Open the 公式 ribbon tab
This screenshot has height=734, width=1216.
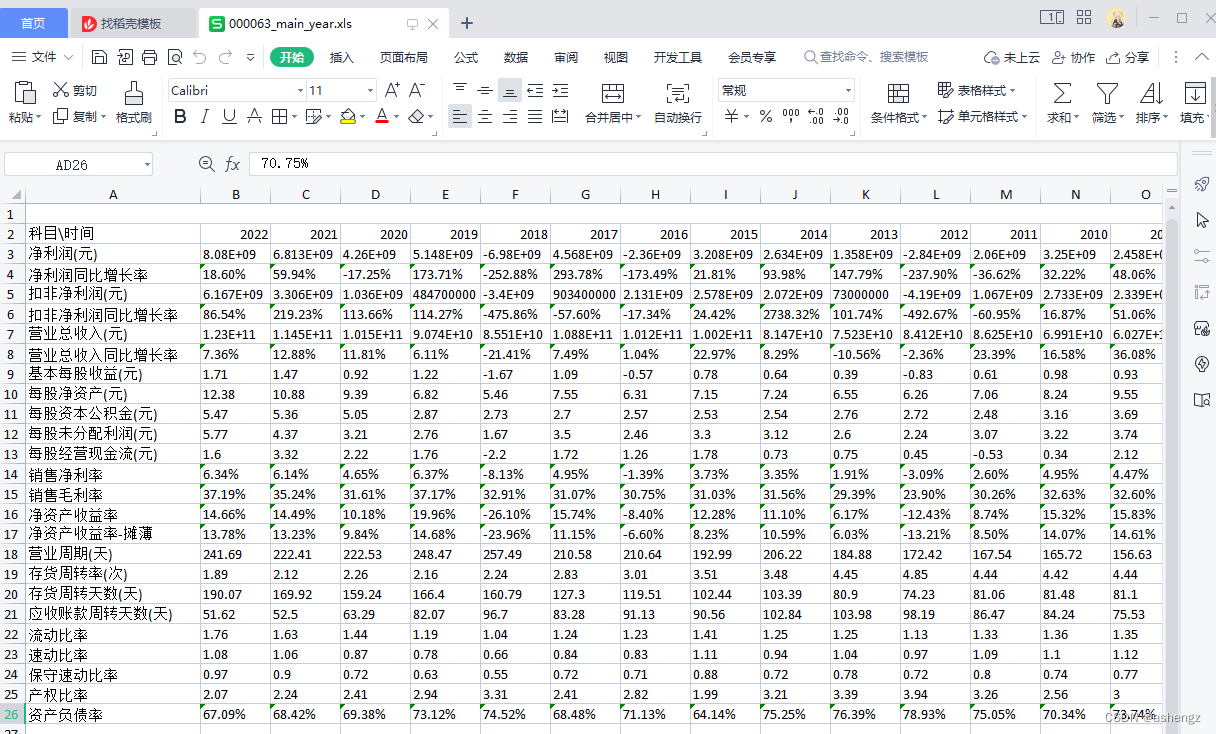[465, 57]
